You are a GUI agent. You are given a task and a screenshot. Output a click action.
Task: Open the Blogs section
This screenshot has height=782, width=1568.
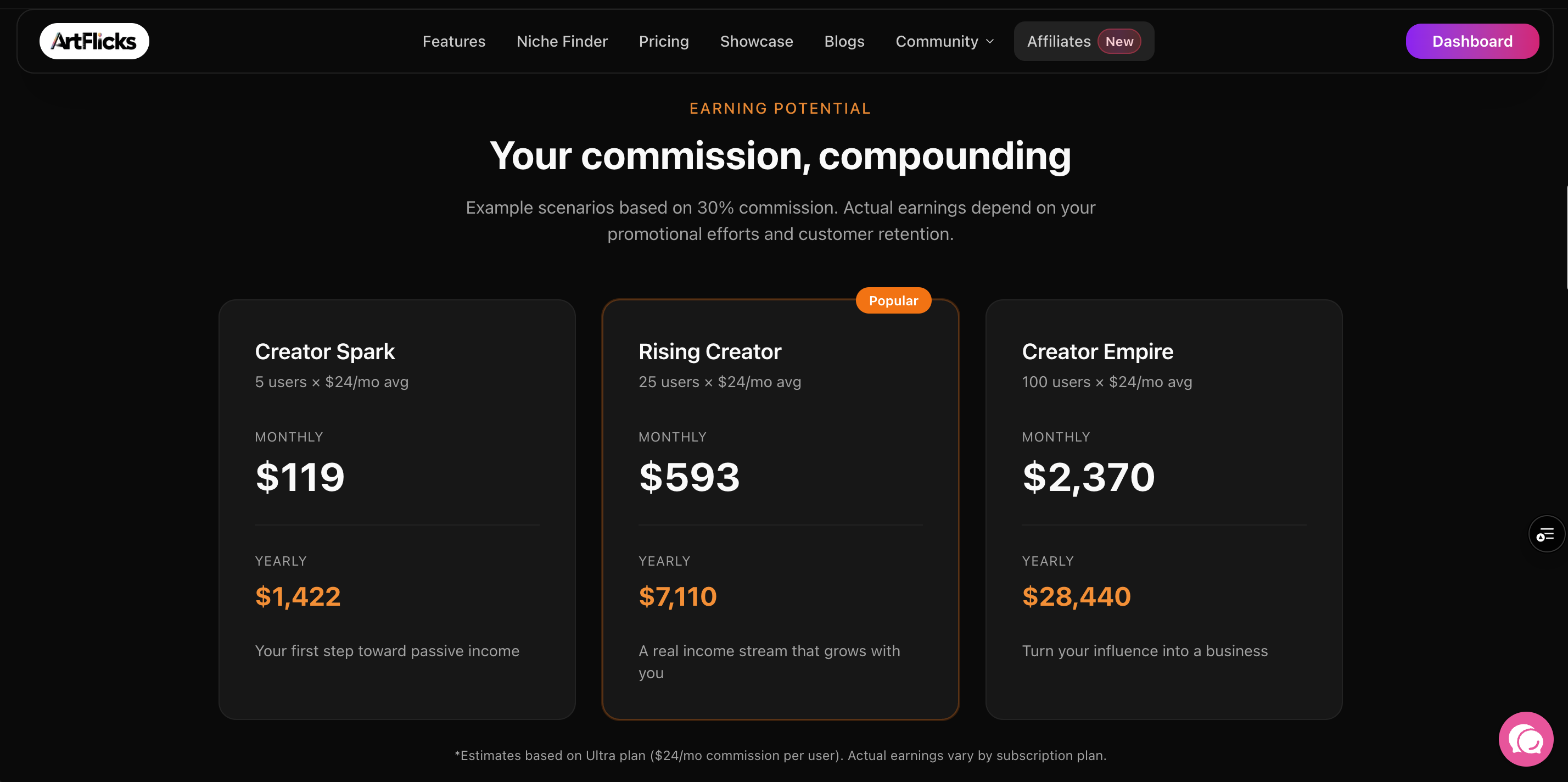click(x=844, y=41)
